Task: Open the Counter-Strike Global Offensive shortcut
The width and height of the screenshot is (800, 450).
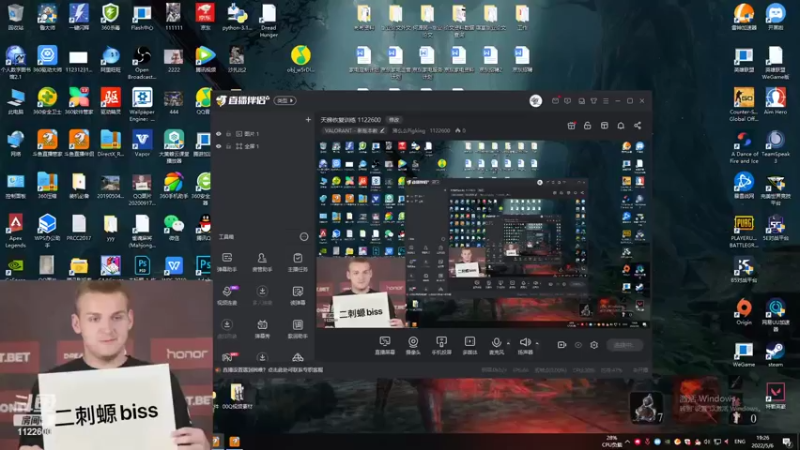Action: coord(744,104)
